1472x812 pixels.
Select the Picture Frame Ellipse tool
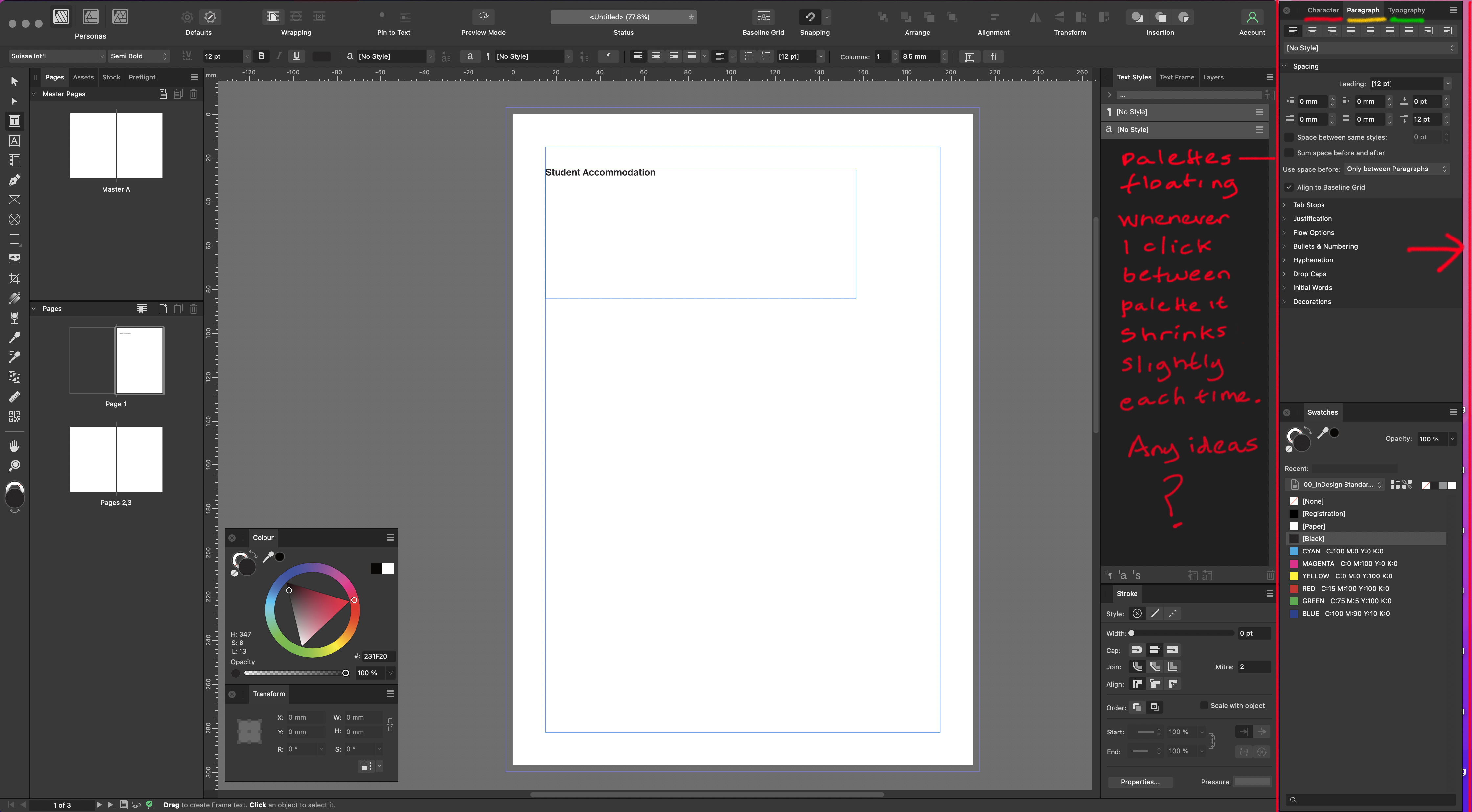point(14,219)
